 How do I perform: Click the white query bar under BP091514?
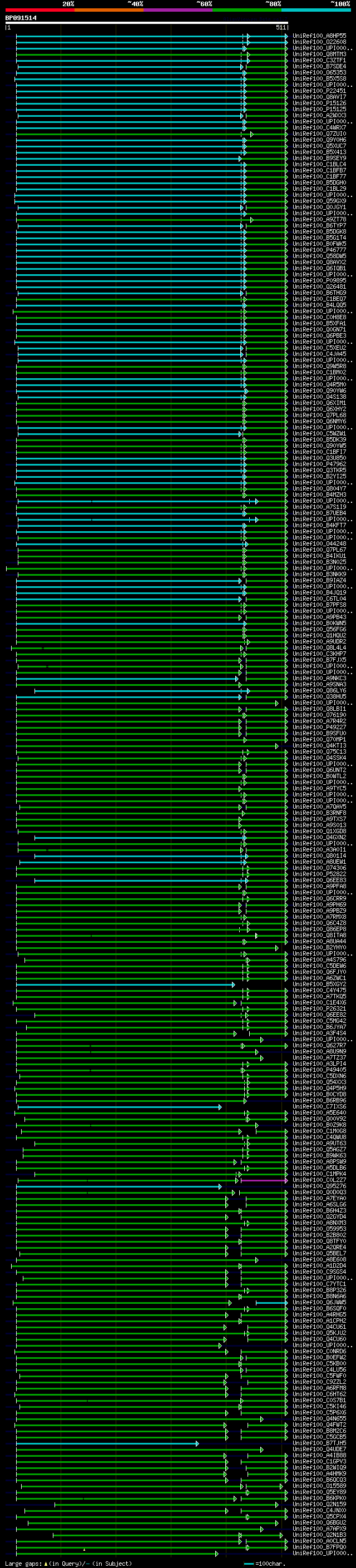[x=147, y=22]
